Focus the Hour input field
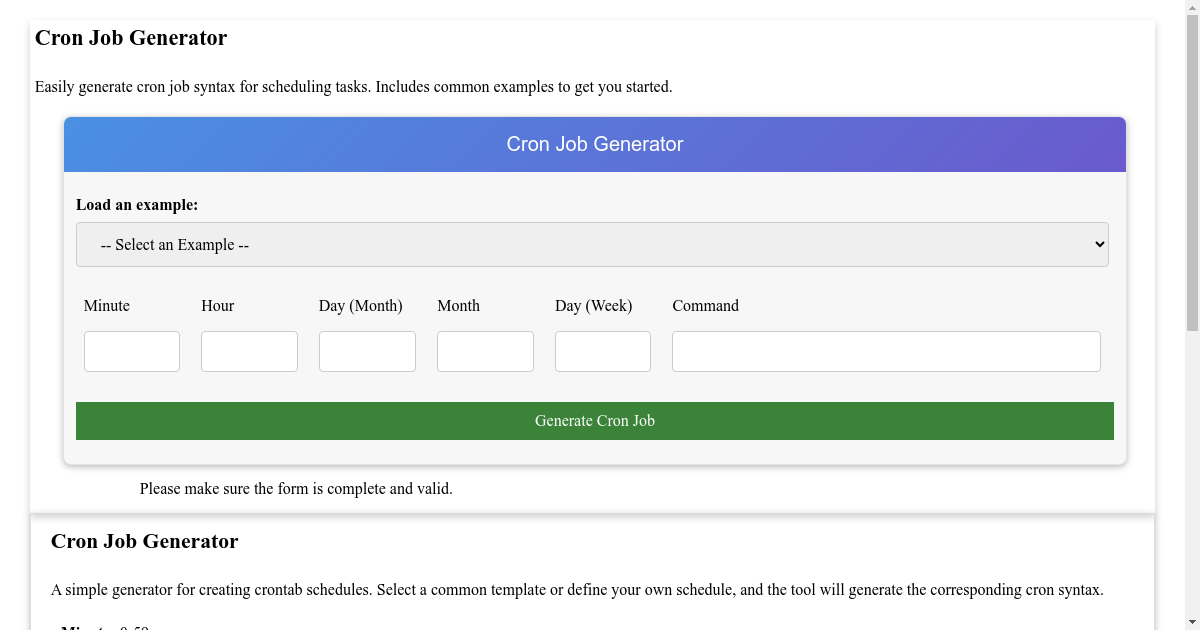This screenshot has height=630, width=1200. [x=249, y=351]
